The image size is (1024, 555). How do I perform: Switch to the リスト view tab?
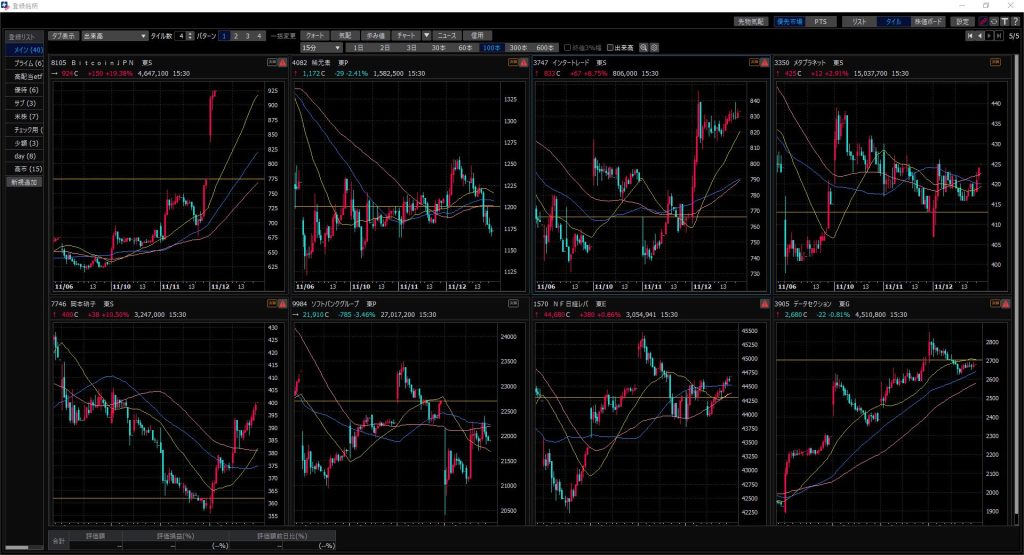[857, 21]
